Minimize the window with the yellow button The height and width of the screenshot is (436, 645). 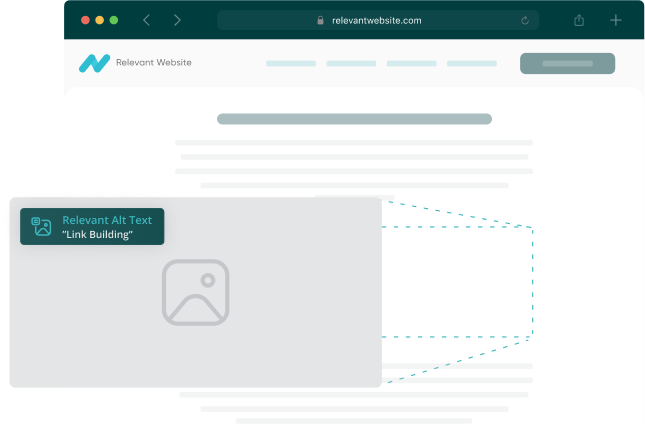[100, 20]
